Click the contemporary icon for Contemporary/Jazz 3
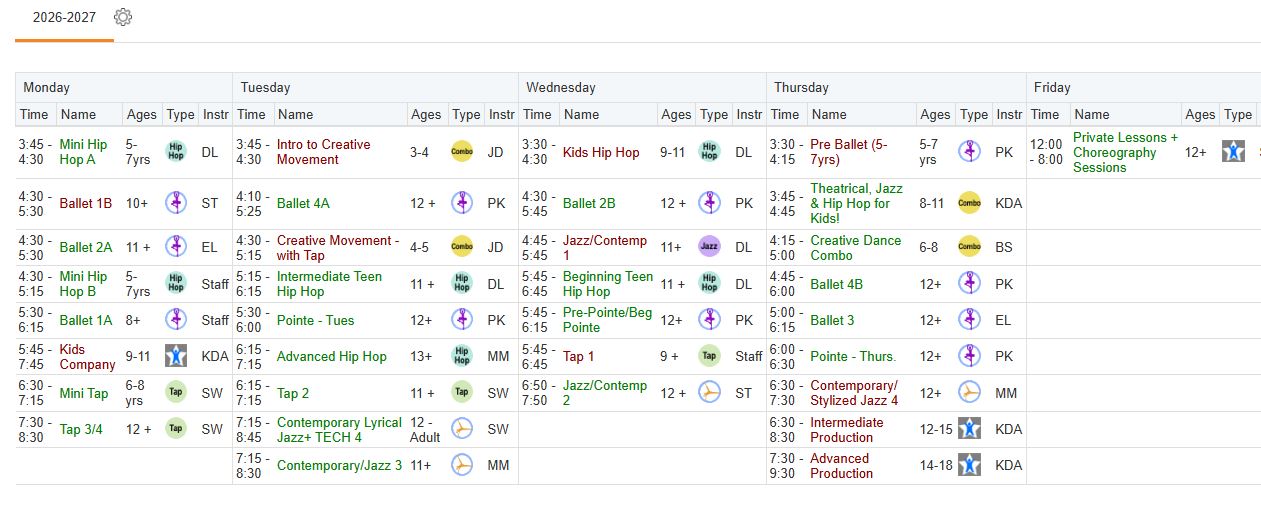The height and width of the screenshot is (520, 1261). pyautogui.click(x=462, y=465)
